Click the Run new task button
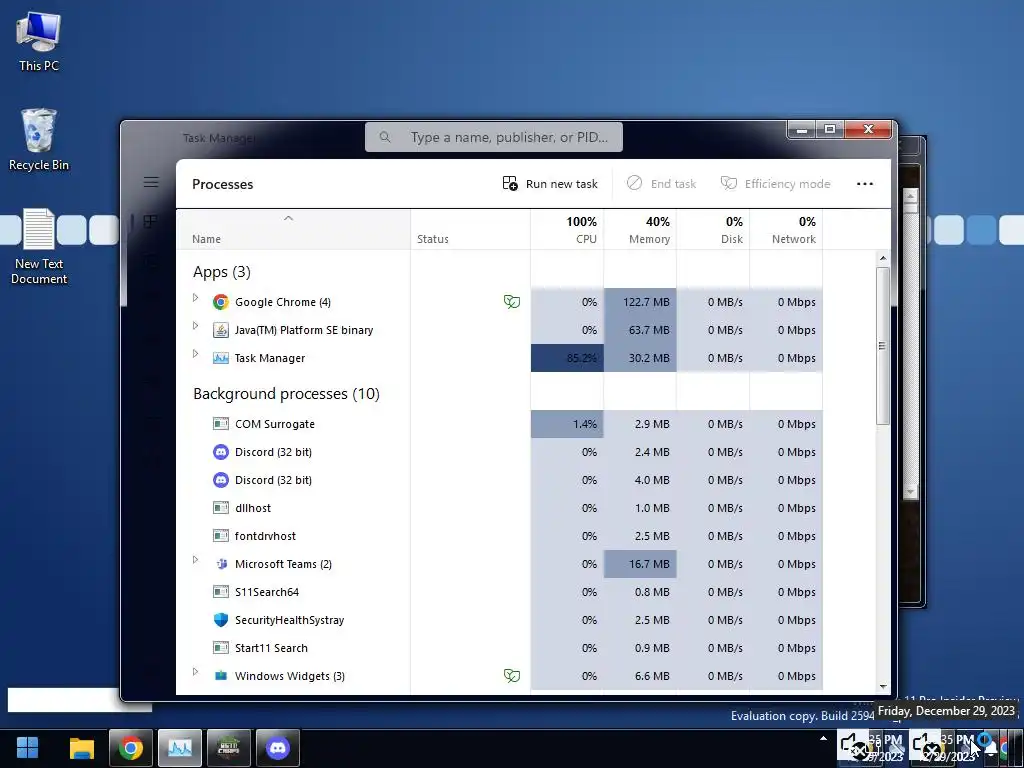 click(x=550, y=184)
